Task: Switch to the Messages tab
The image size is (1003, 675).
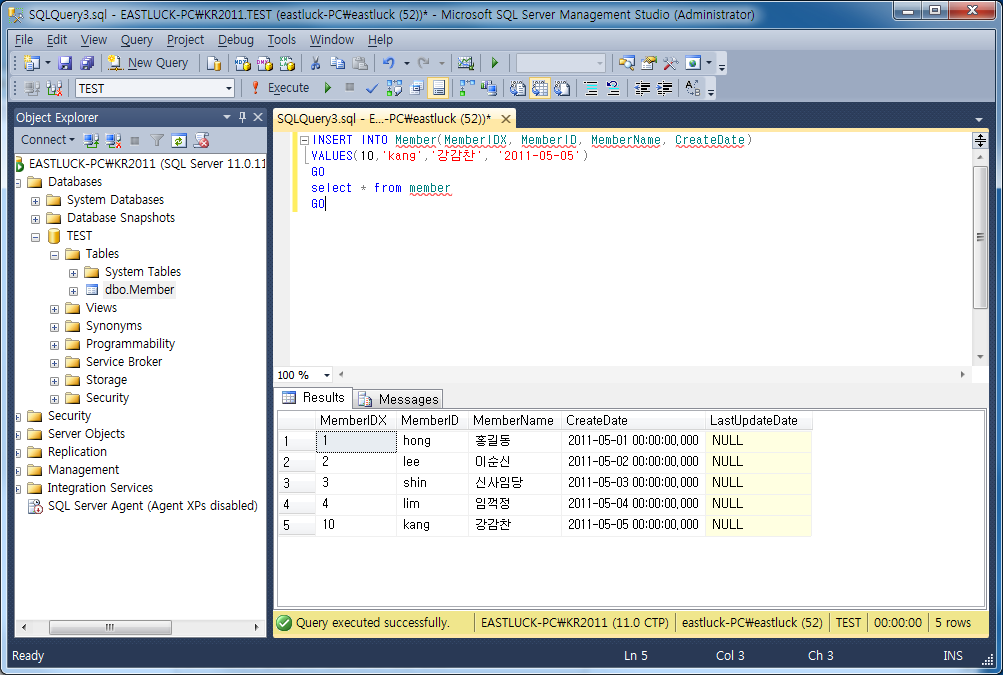Action: coord(399,399)
